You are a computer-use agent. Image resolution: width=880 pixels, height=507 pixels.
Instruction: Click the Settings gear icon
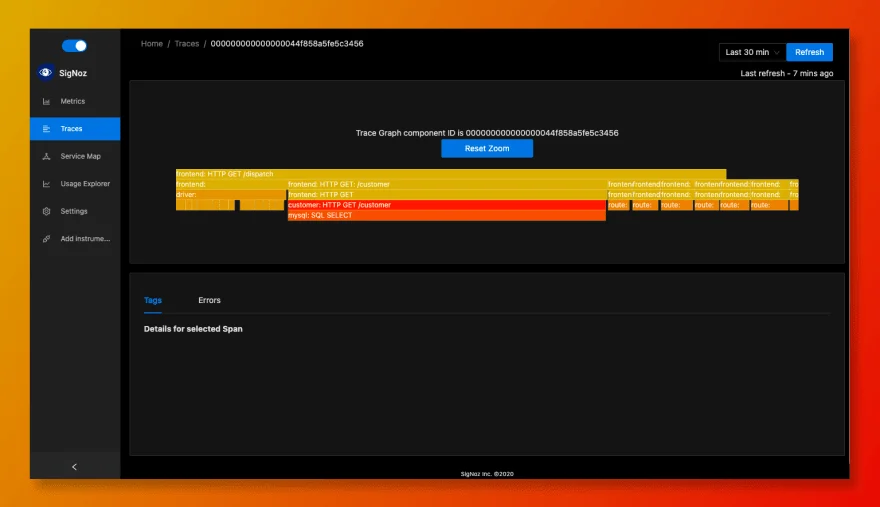[47, 212]
